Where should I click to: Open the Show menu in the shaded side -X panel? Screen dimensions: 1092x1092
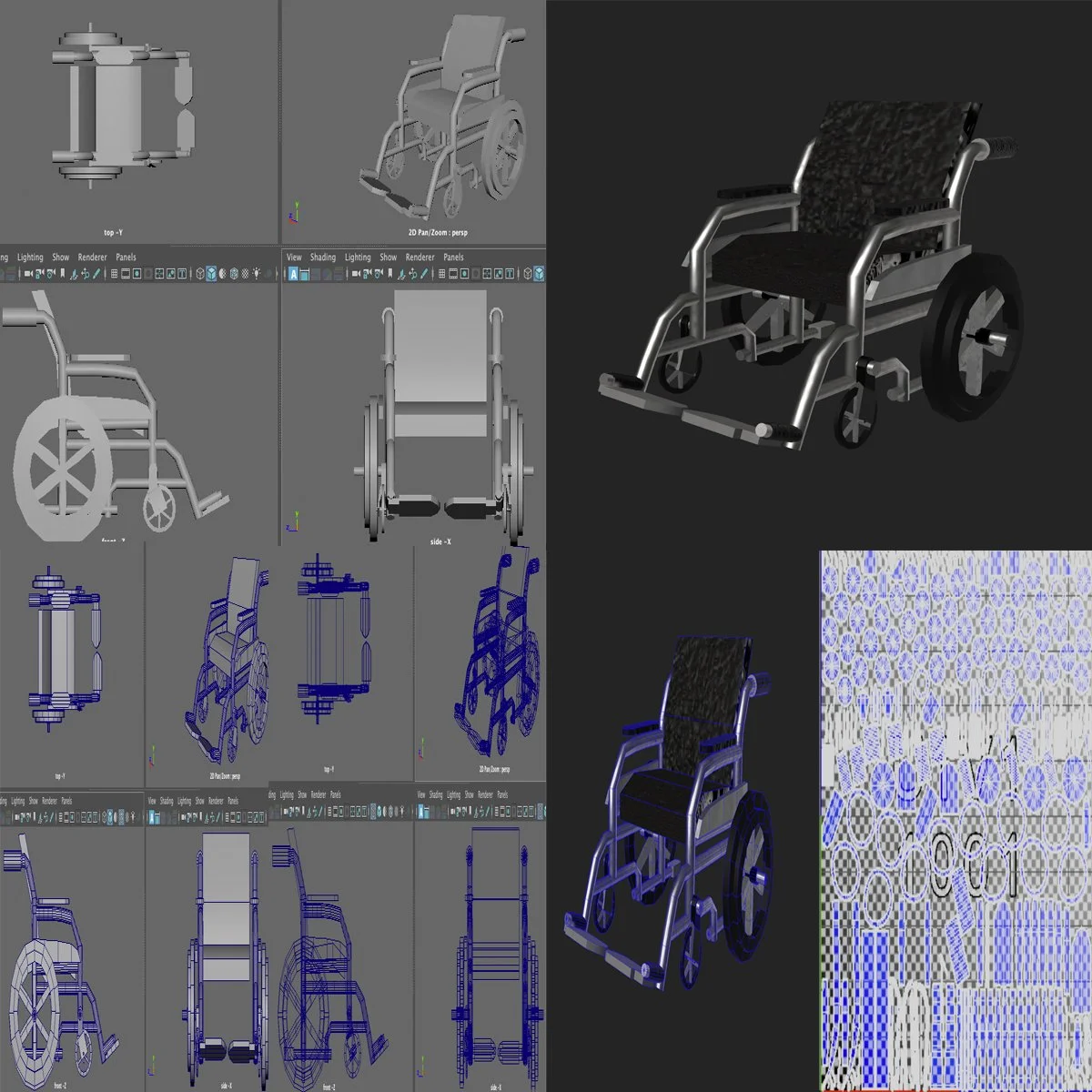pos(389,258)
